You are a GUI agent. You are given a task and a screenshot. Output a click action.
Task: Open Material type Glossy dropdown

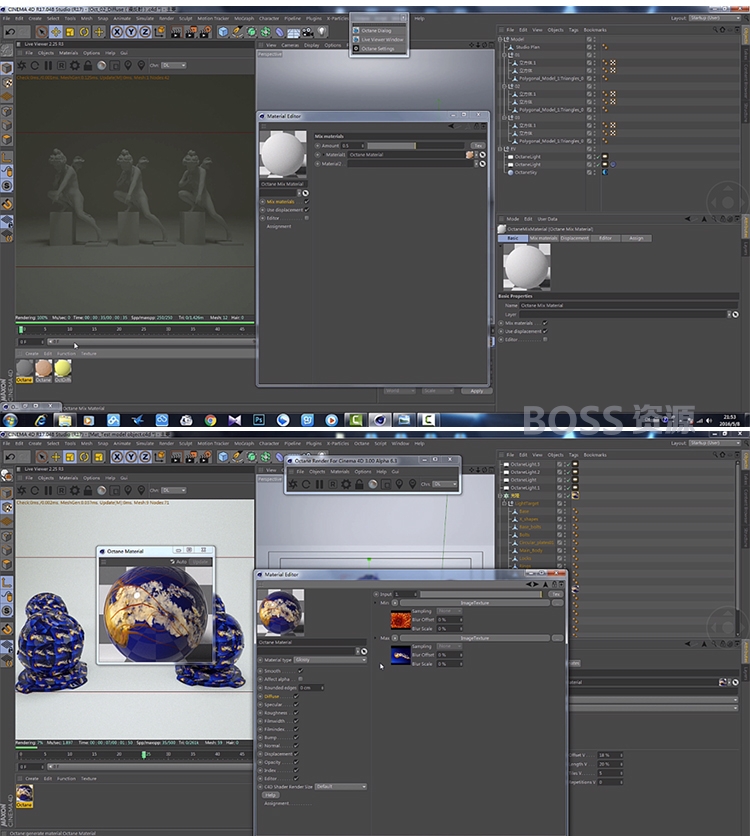330,660
